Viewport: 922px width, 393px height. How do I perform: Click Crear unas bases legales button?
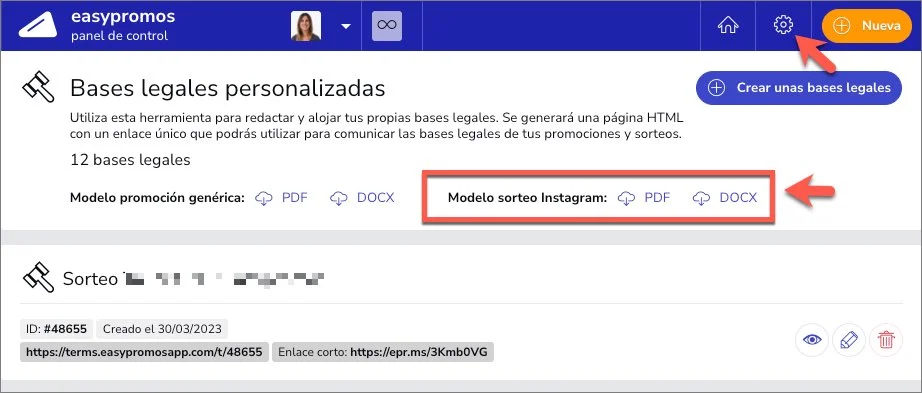point(799,88)
